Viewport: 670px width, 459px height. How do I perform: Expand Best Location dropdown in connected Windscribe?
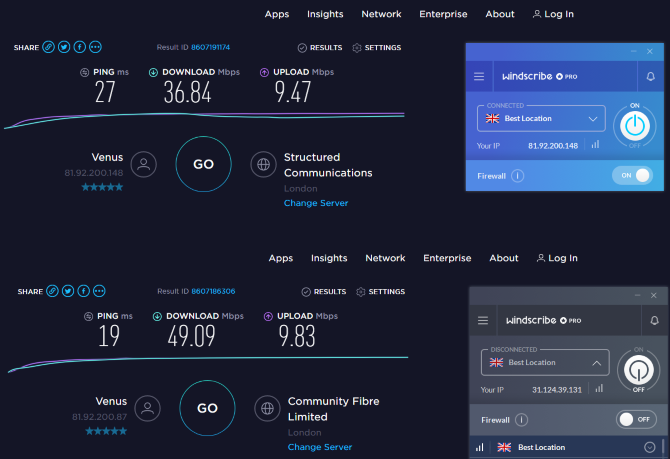click(541, 118)
